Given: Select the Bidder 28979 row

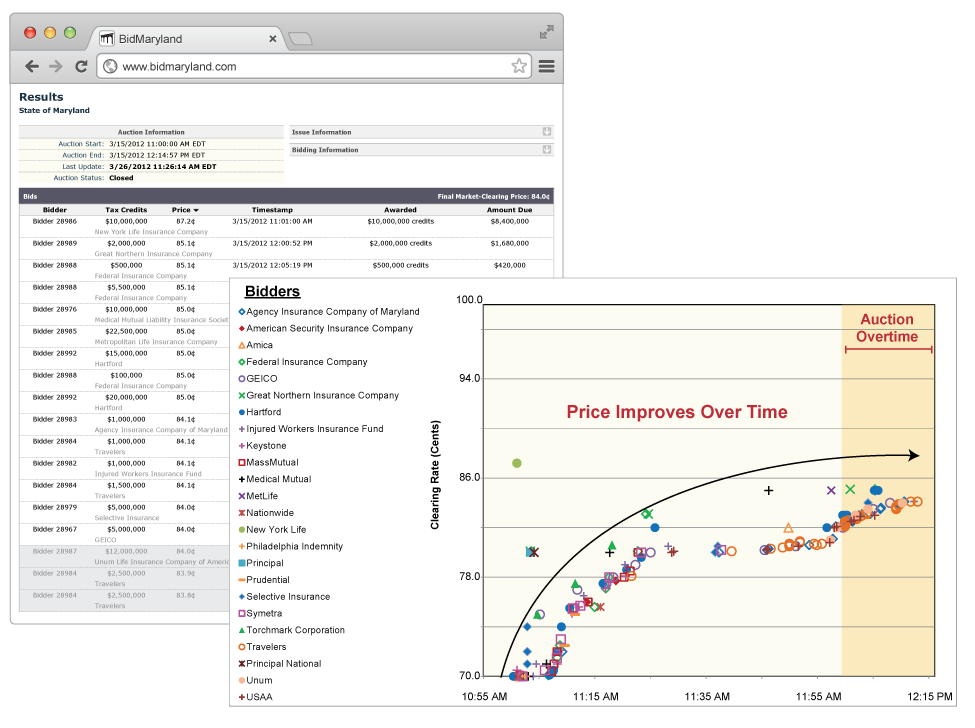Looking at the screenshot, I should (124, 512).
